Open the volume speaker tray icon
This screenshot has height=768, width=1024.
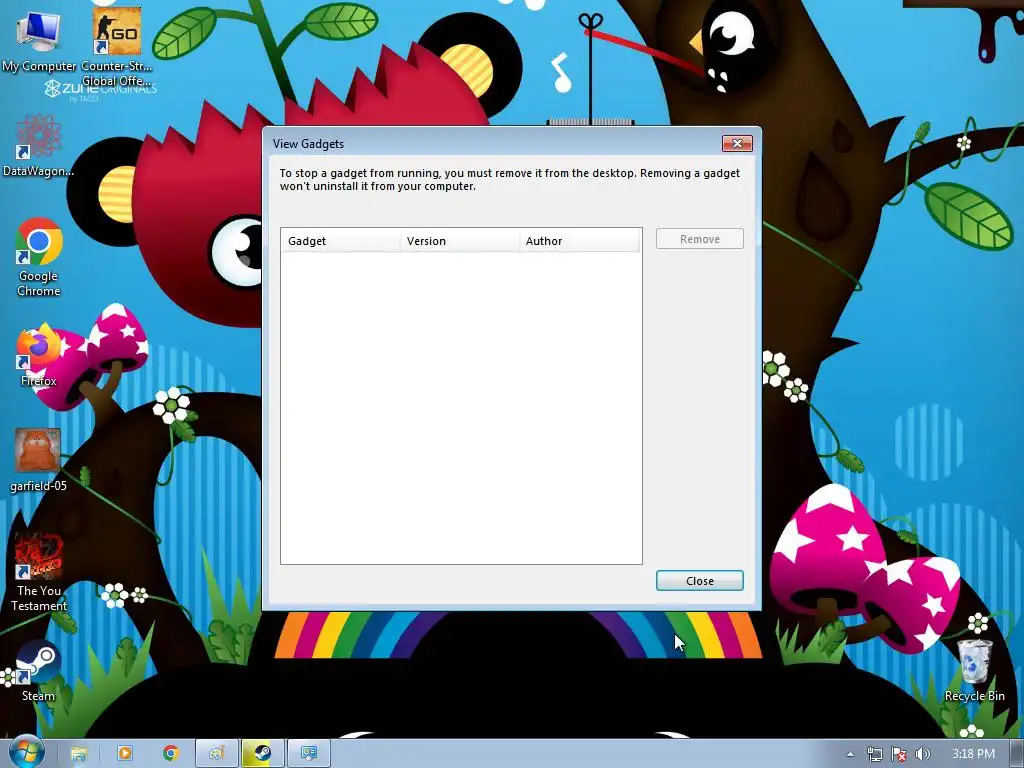(x=922, y=754)
